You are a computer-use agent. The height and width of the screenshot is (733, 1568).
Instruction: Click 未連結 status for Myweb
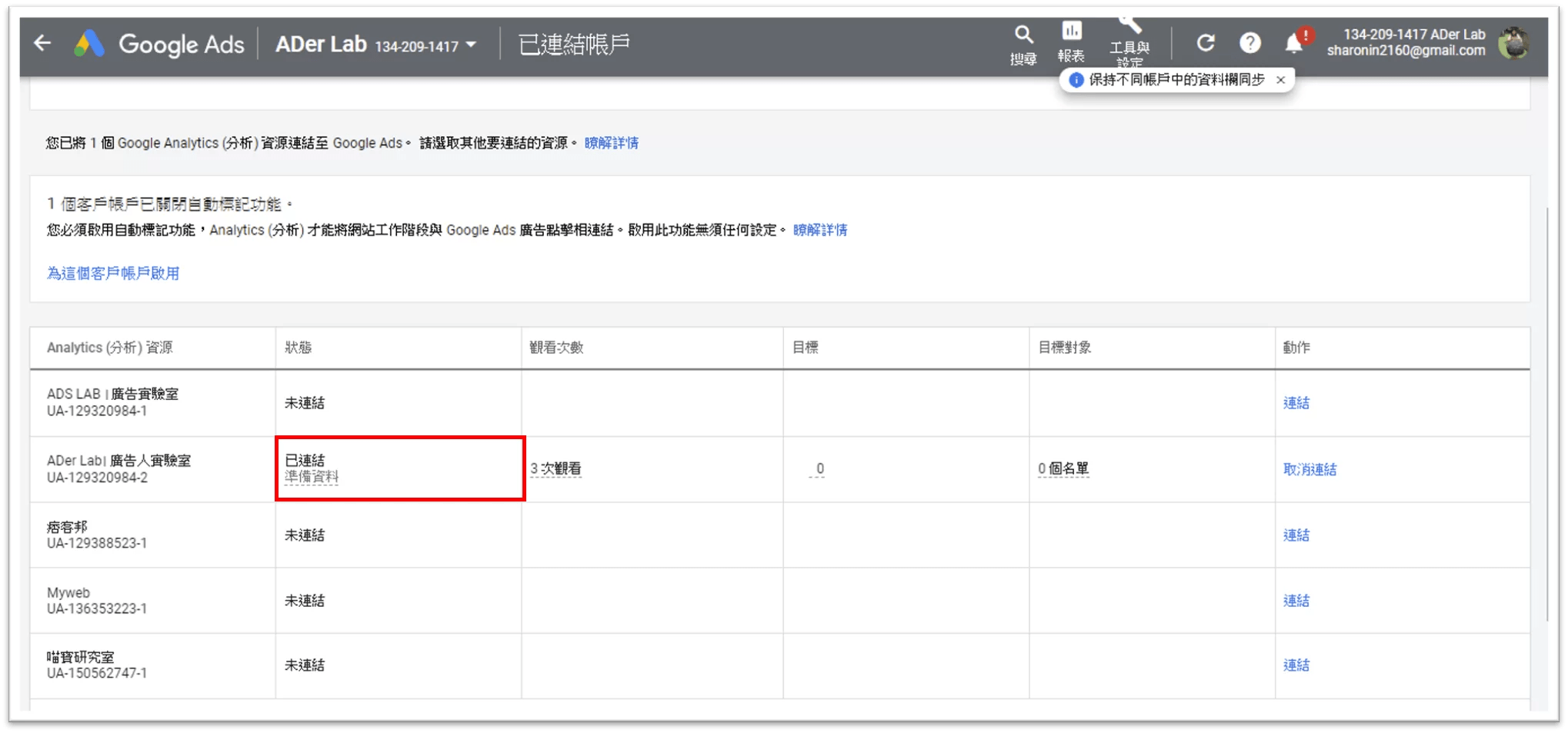305,601
